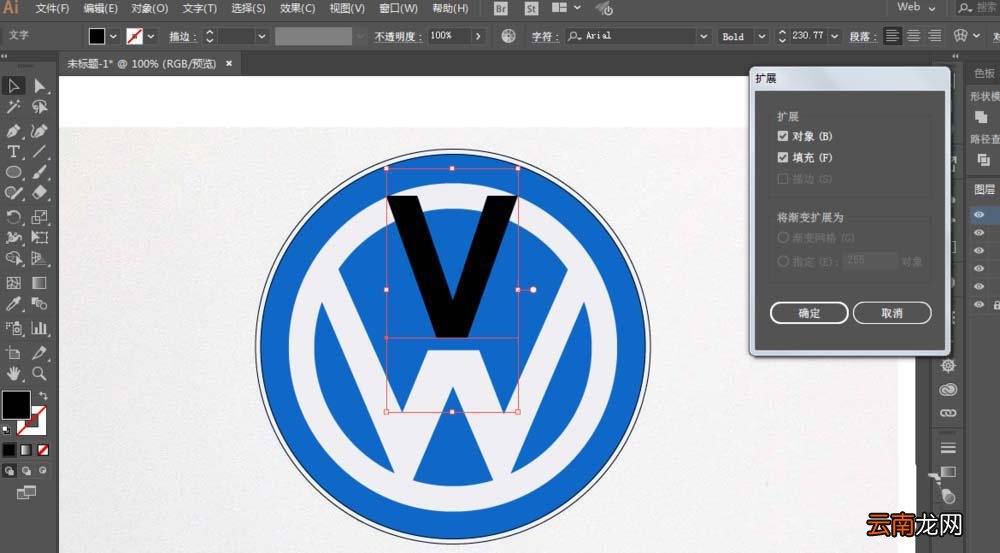Toggle eye icon of the locked layer

979,305
